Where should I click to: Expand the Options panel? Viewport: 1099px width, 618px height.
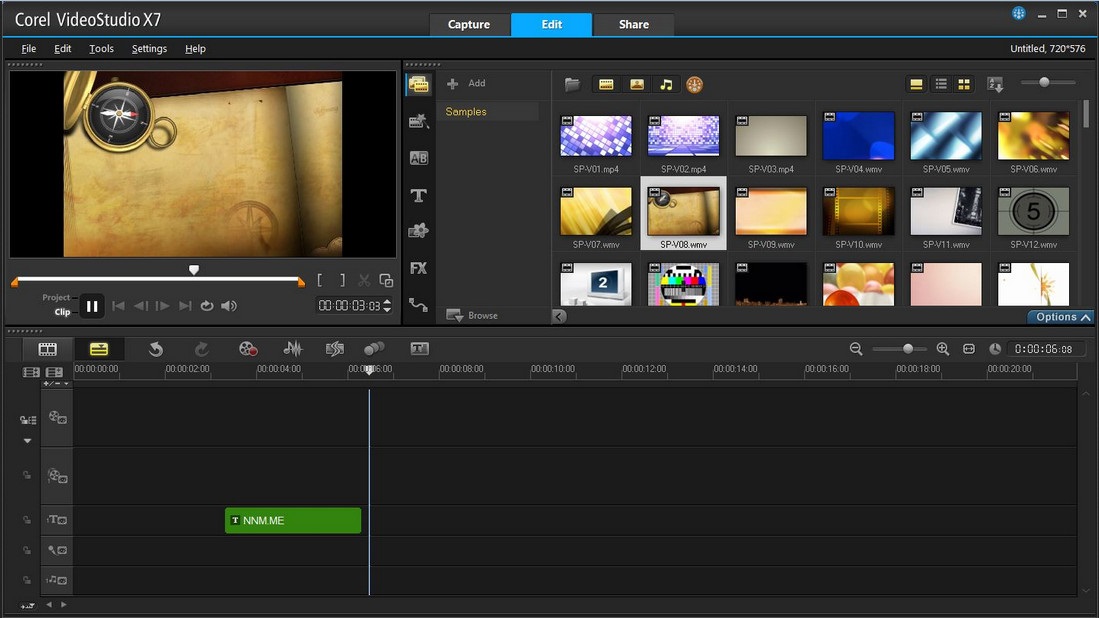(1061, 317)
